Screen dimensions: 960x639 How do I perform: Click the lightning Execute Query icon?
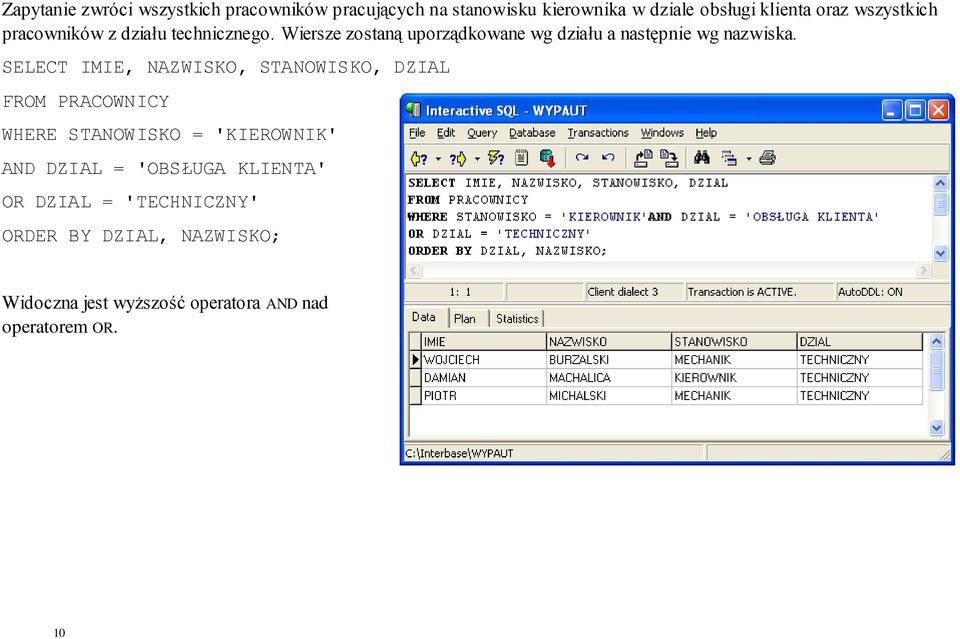point(496,159)
